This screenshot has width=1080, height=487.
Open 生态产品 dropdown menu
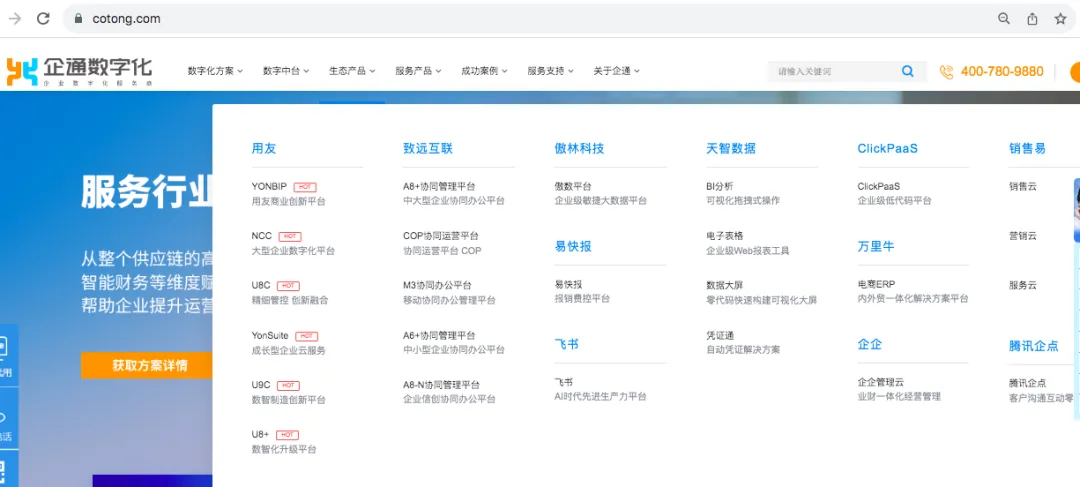click(x=352, y=71)
